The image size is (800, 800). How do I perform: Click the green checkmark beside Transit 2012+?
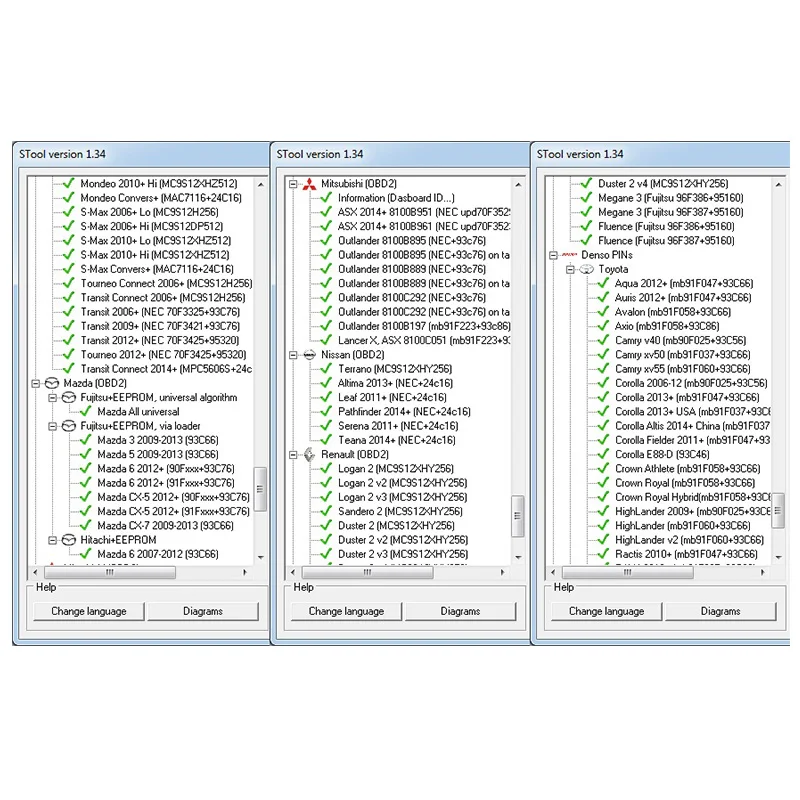click(69, 339)
